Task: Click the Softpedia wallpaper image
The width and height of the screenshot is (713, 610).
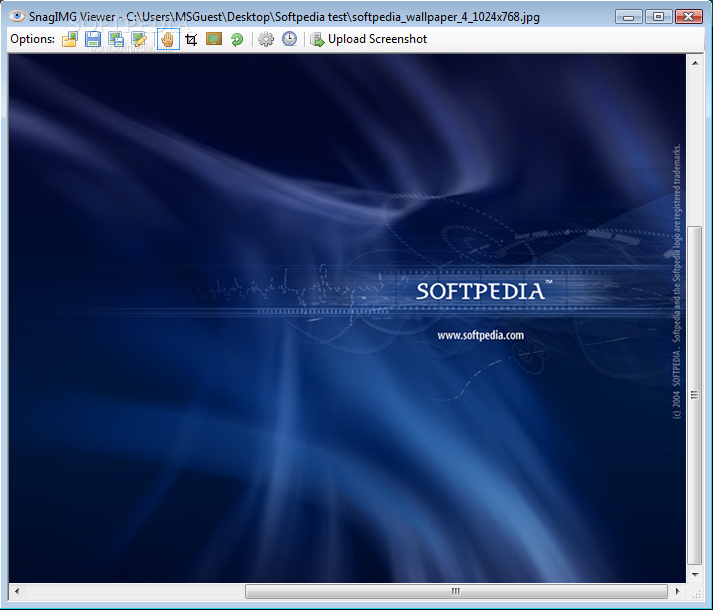Action: click(347, 318)
